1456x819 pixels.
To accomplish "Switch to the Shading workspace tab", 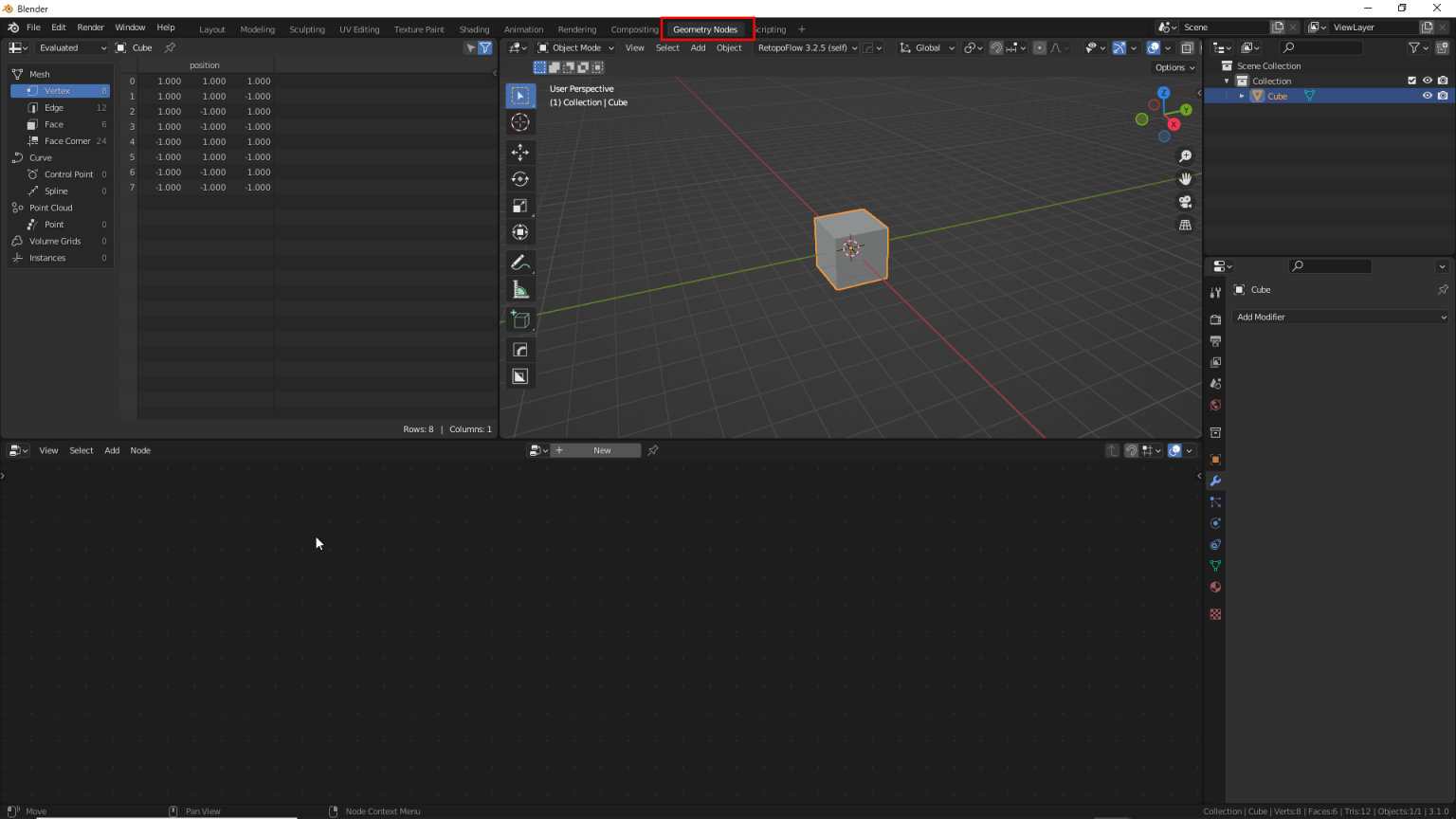I will pos(474,28).
